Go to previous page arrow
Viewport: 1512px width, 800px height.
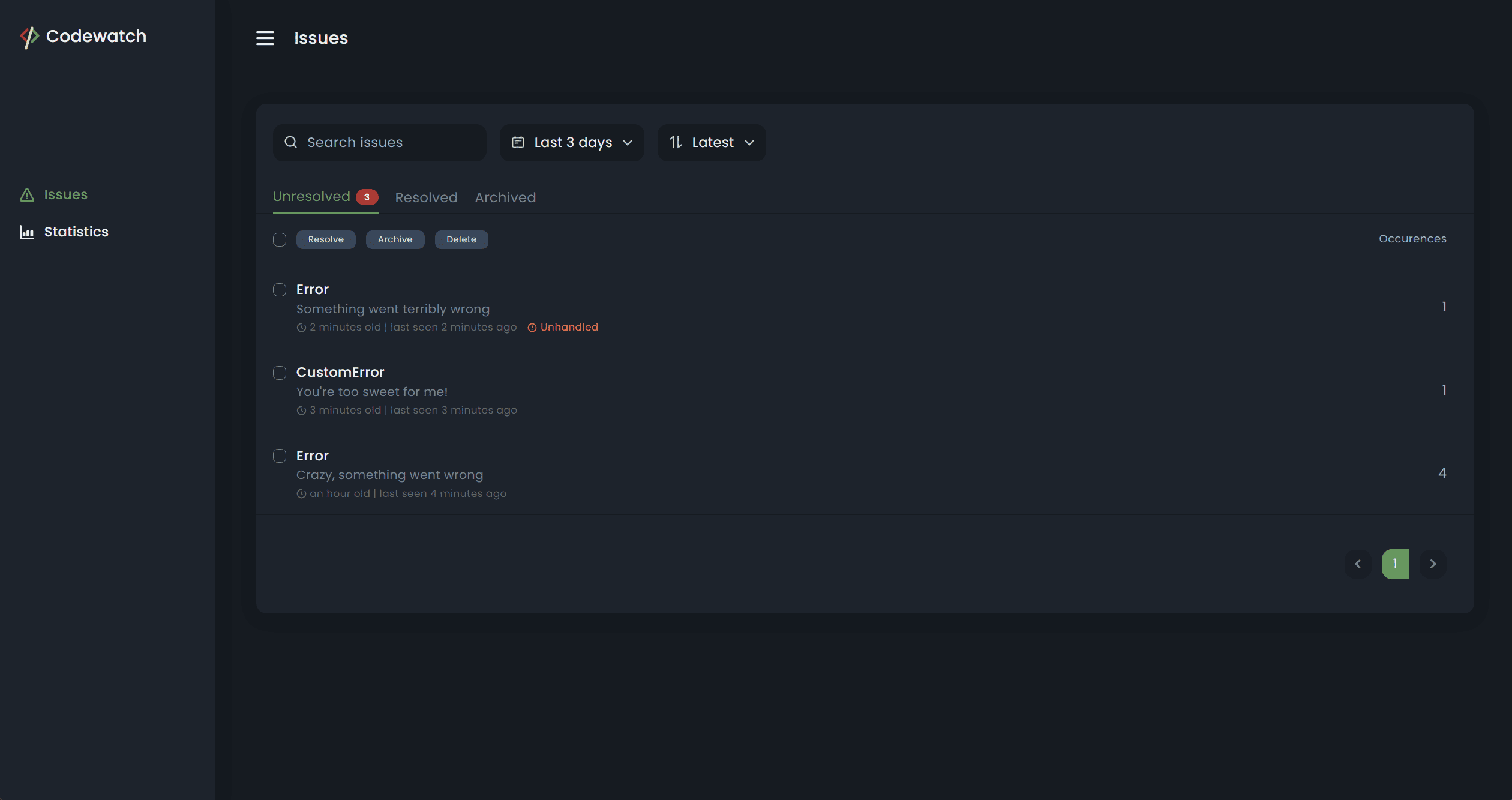1358,564
